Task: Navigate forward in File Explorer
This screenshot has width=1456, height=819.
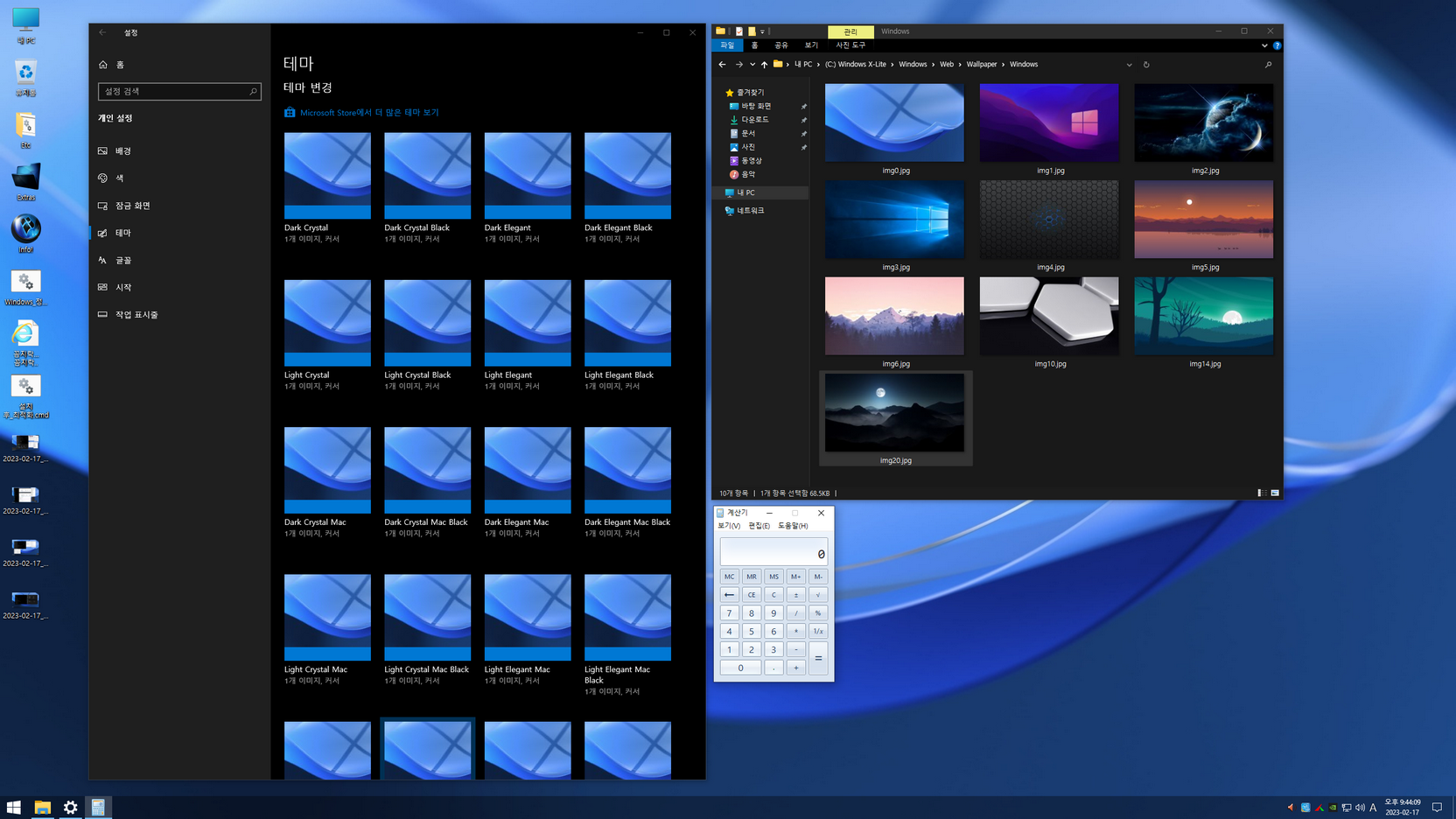Action: (739, 65)
